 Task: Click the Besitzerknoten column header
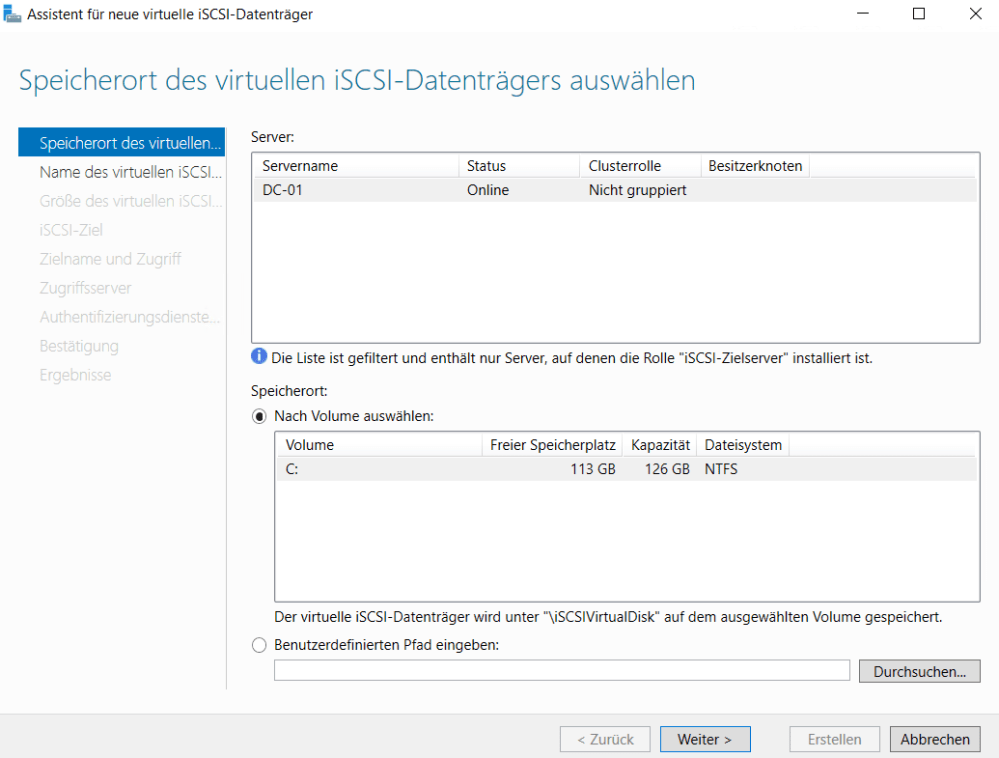click(754, 166)
